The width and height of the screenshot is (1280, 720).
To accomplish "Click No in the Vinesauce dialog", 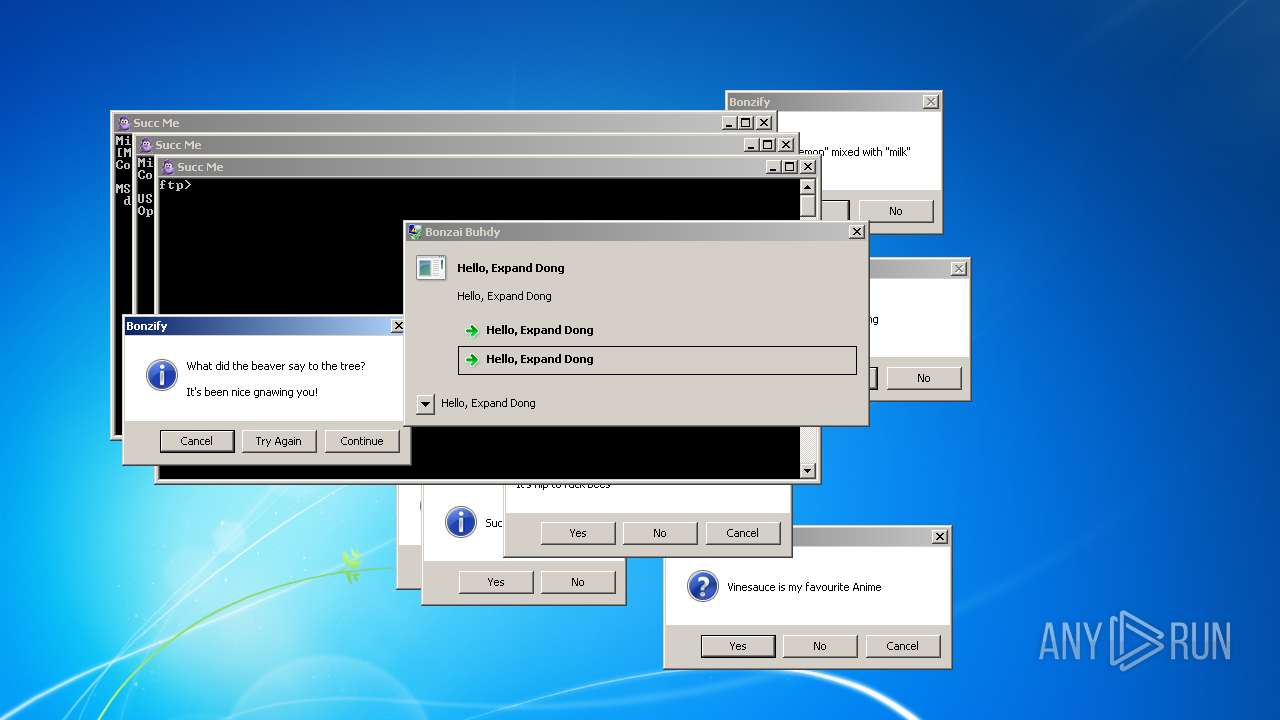I will click(x=820, y=646).
